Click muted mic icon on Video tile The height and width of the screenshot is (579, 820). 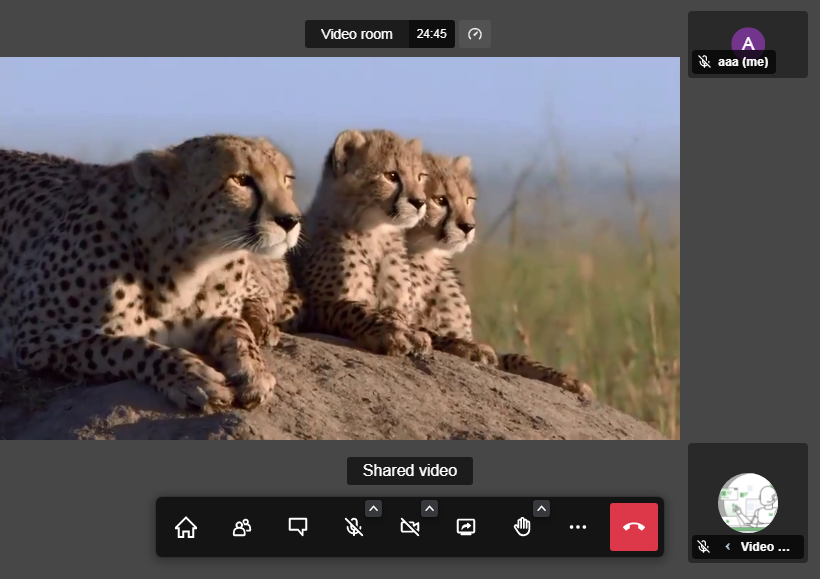tap(704, 547)
